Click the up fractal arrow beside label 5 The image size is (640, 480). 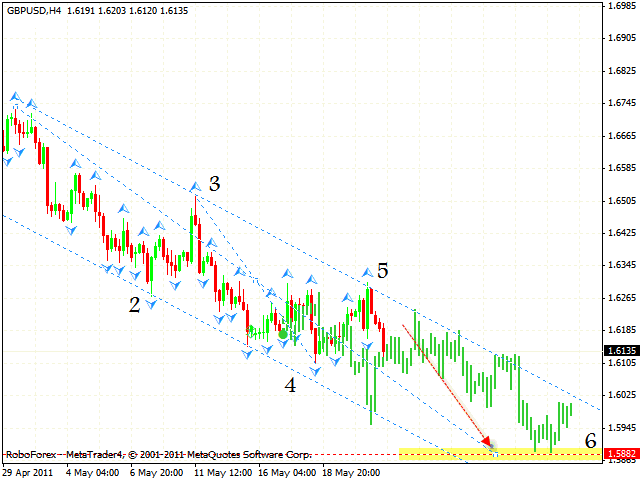[368, 272]
